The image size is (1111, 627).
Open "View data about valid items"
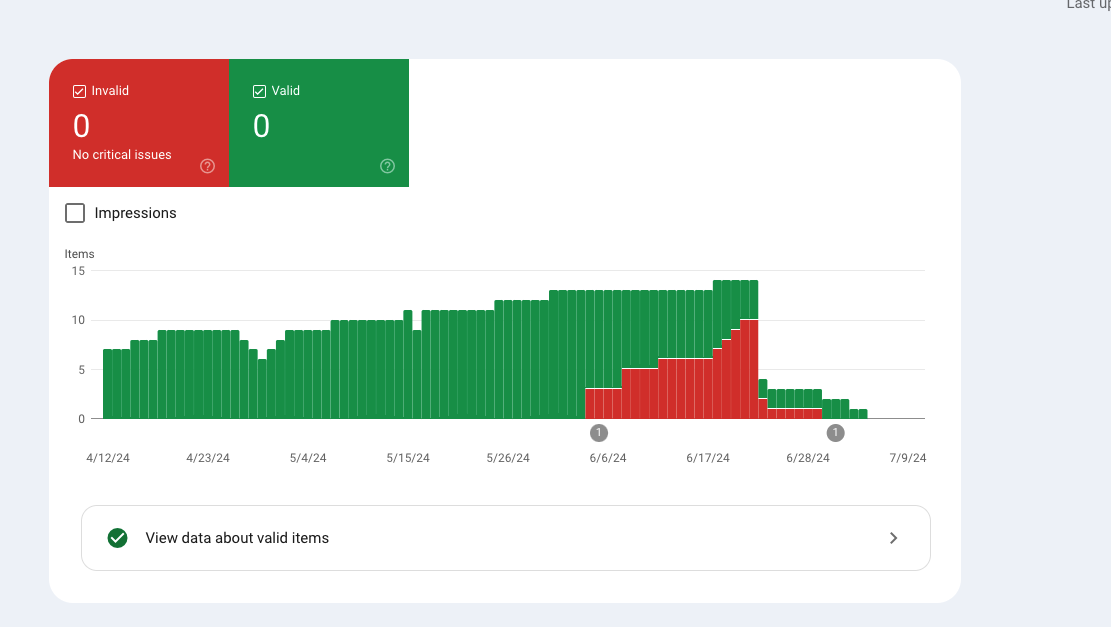[x=237, y=538]
